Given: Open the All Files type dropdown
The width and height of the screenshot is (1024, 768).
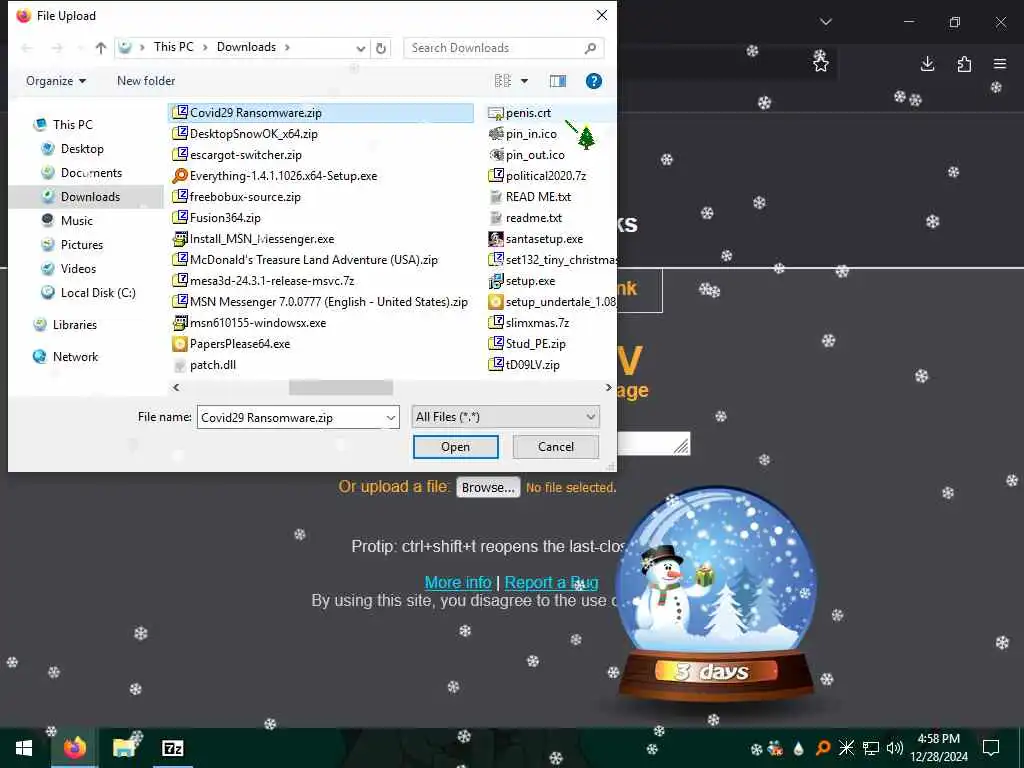Looking at the screenshot, I should click(505, 417).
